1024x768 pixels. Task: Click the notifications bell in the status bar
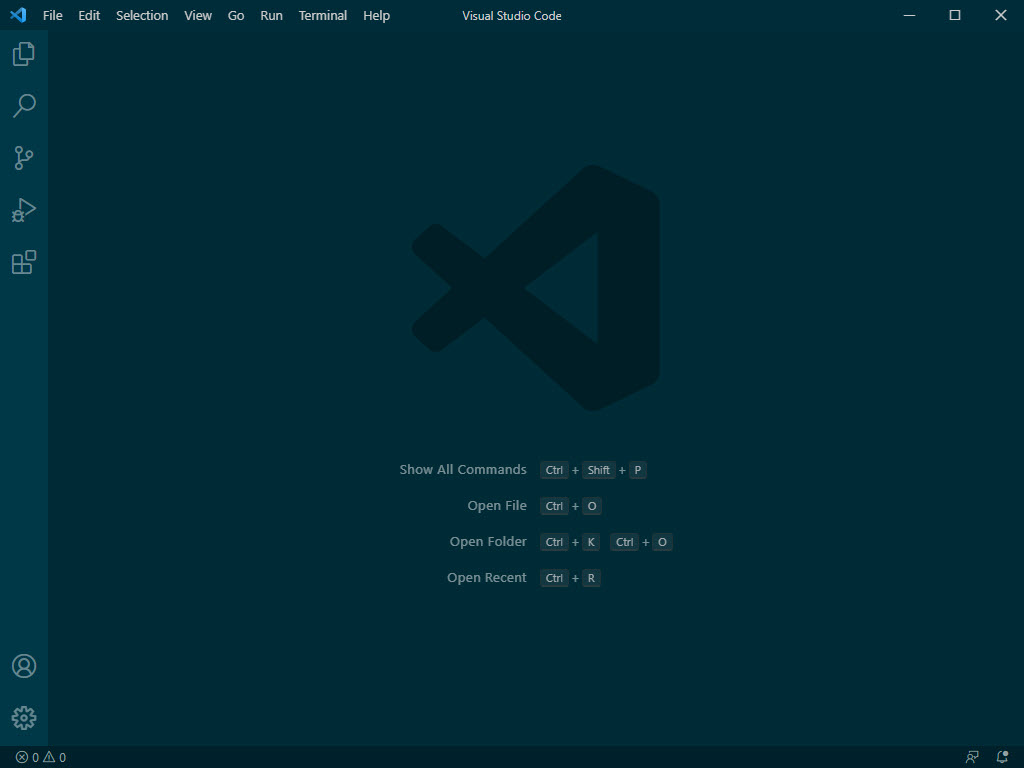click(1002, 757)
